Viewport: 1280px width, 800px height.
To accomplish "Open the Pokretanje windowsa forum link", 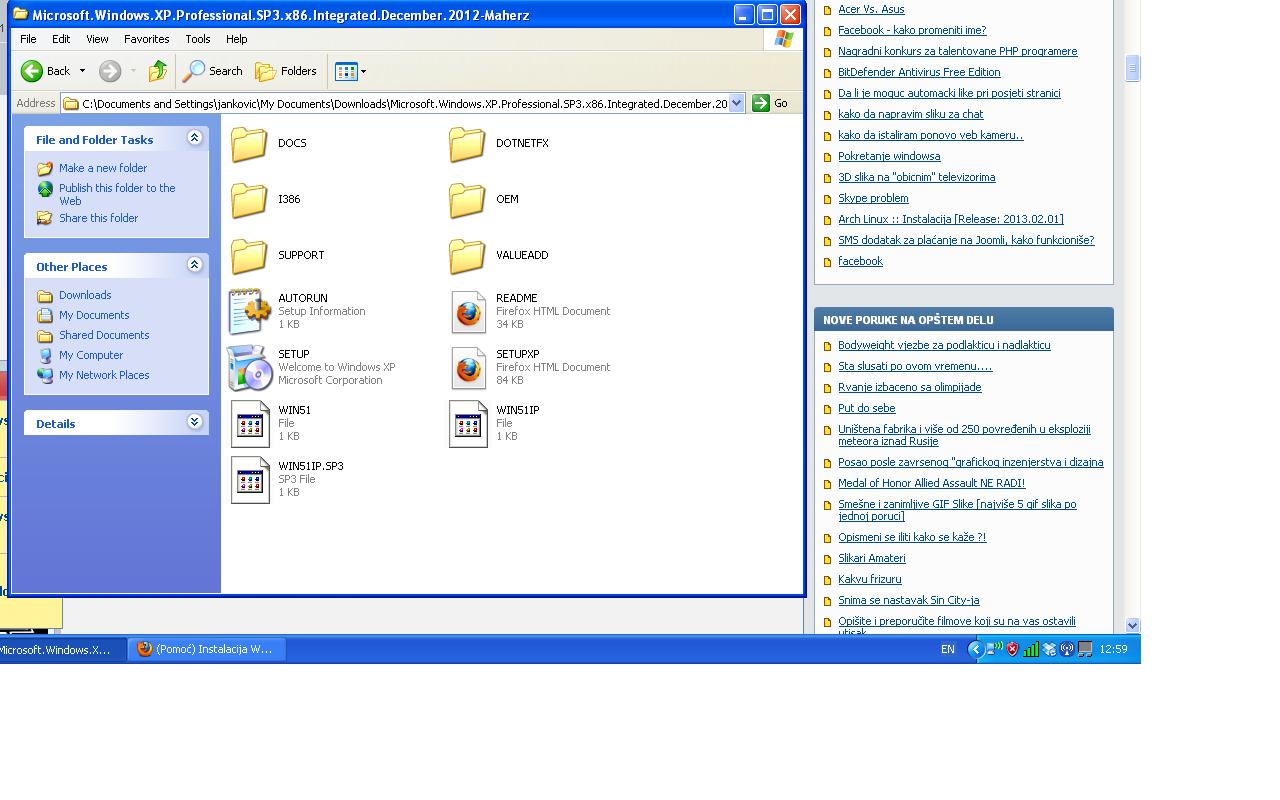I will coord(889,156).
